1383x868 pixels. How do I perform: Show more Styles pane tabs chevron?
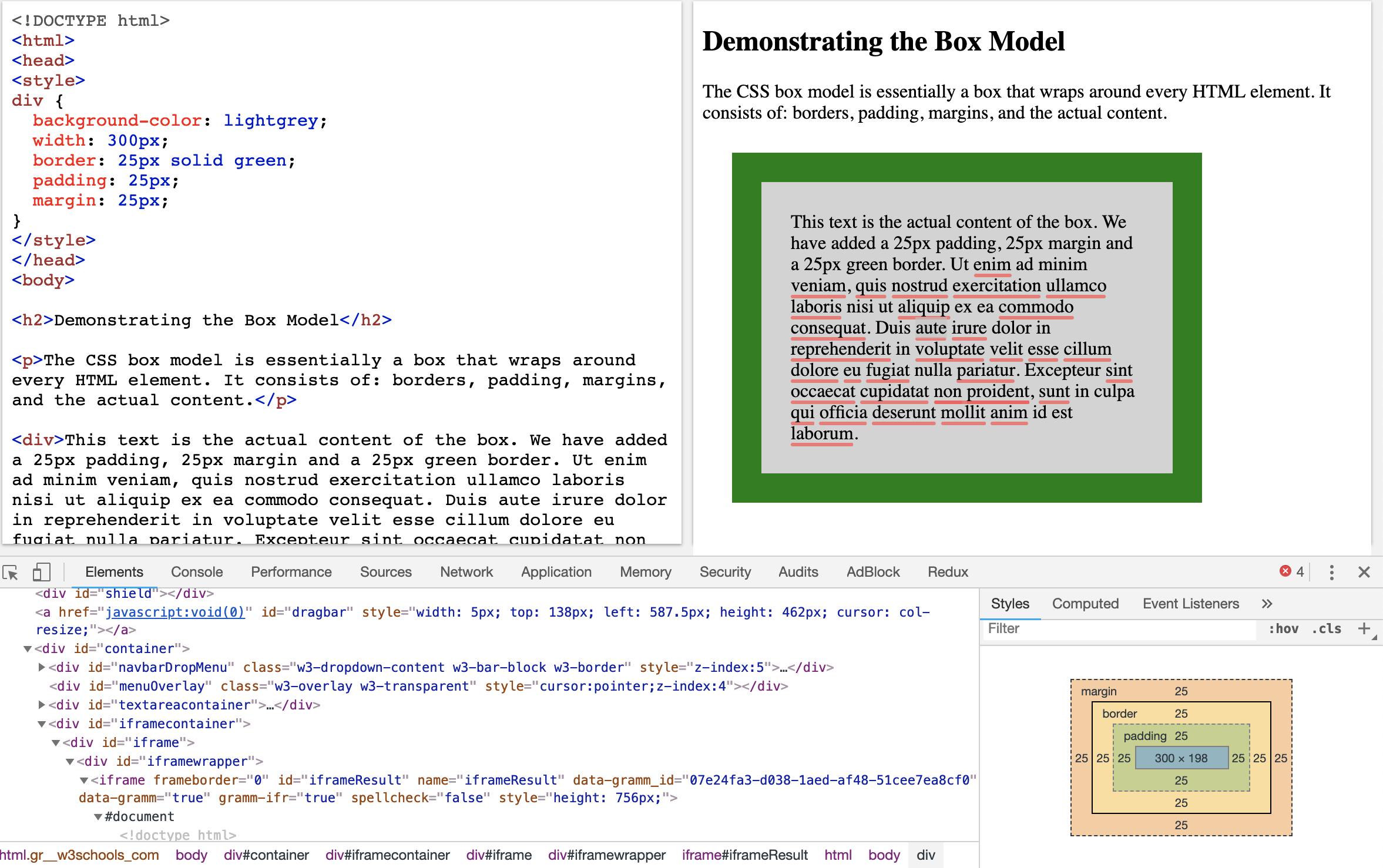1267,604
